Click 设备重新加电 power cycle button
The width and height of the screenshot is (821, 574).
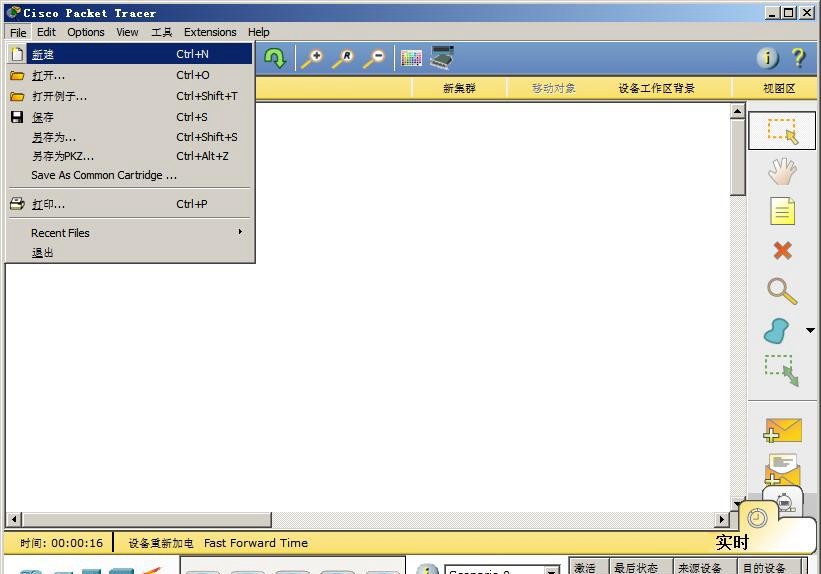161,543
